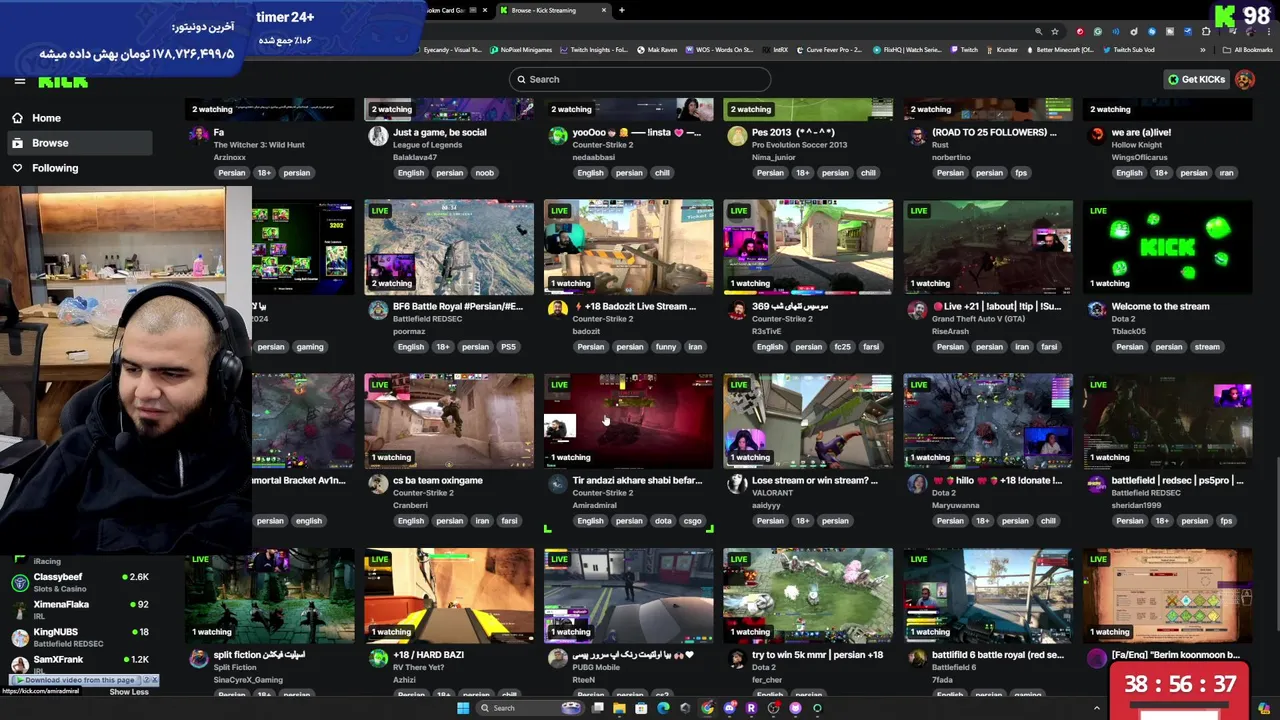Click Tblack05 channel avatar
The image size is (1280, 720).
coord(1097,310)
